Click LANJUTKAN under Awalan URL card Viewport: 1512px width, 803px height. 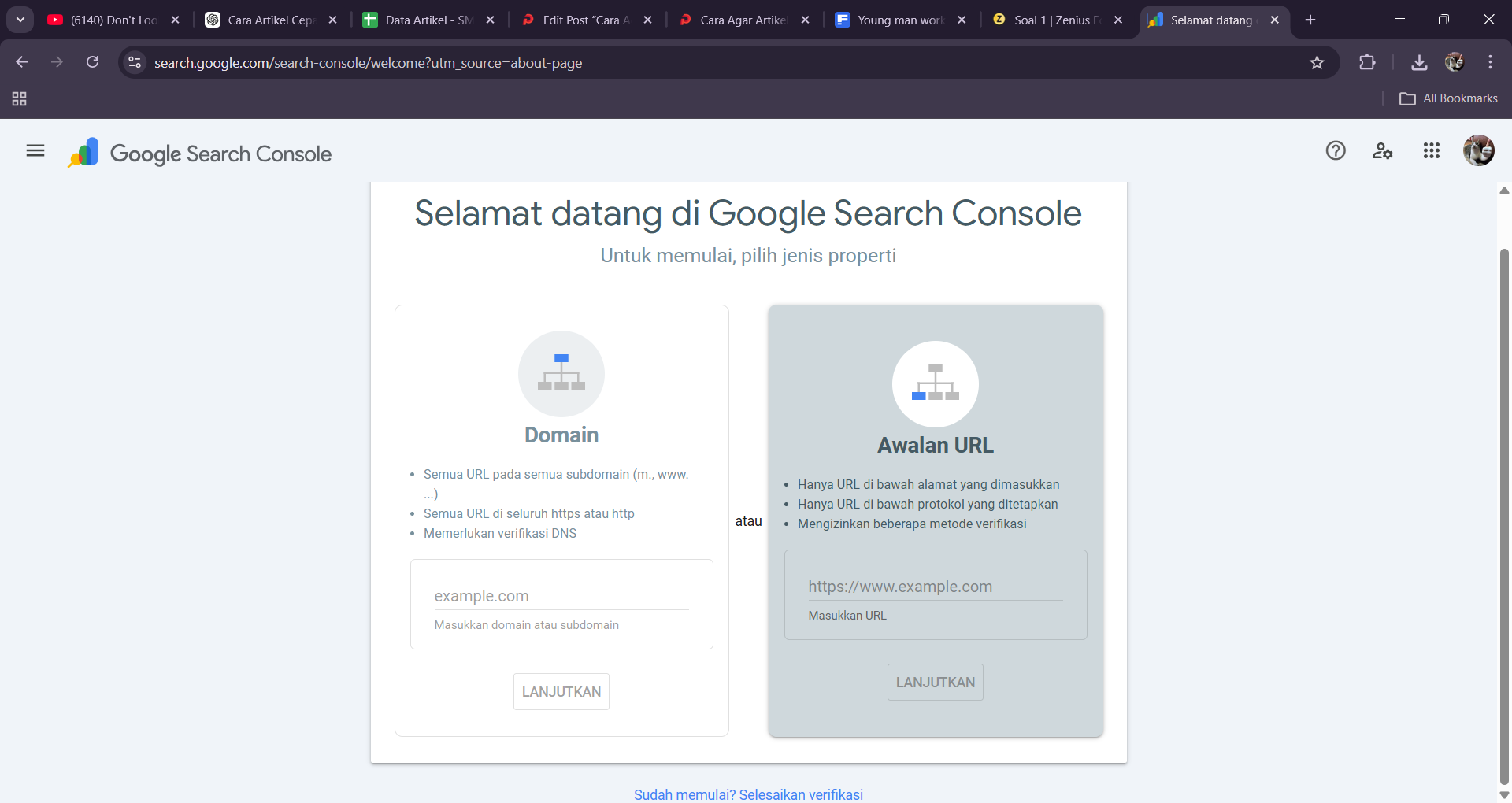pos(936,682)
